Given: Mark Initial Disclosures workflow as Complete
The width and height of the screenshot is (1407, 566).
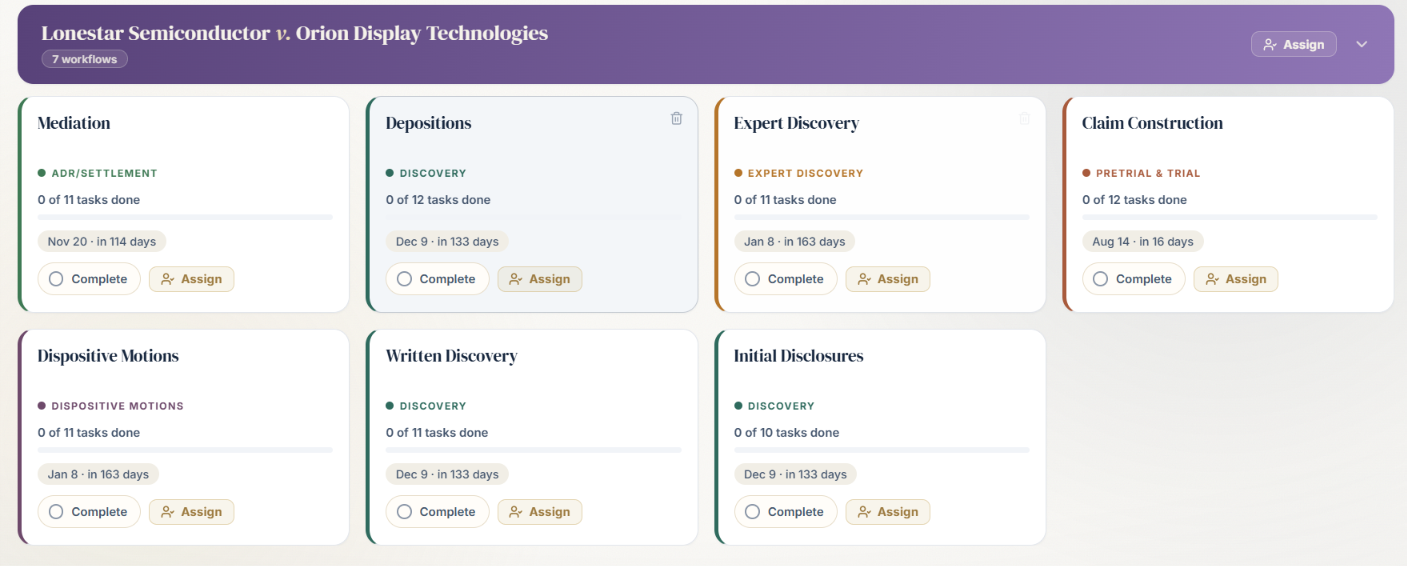Looking at the screenshot, I should (x=784, y=512).
